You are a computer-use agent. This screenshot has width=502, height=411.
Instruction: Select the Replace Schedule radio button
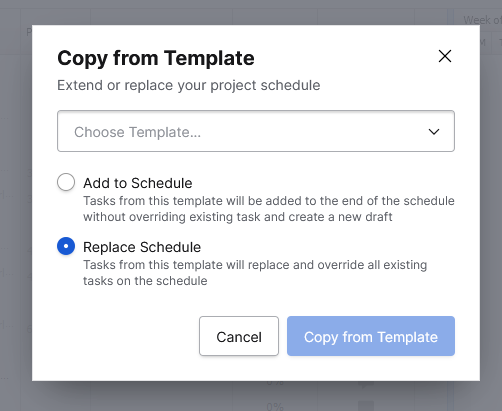coord(66,246)
